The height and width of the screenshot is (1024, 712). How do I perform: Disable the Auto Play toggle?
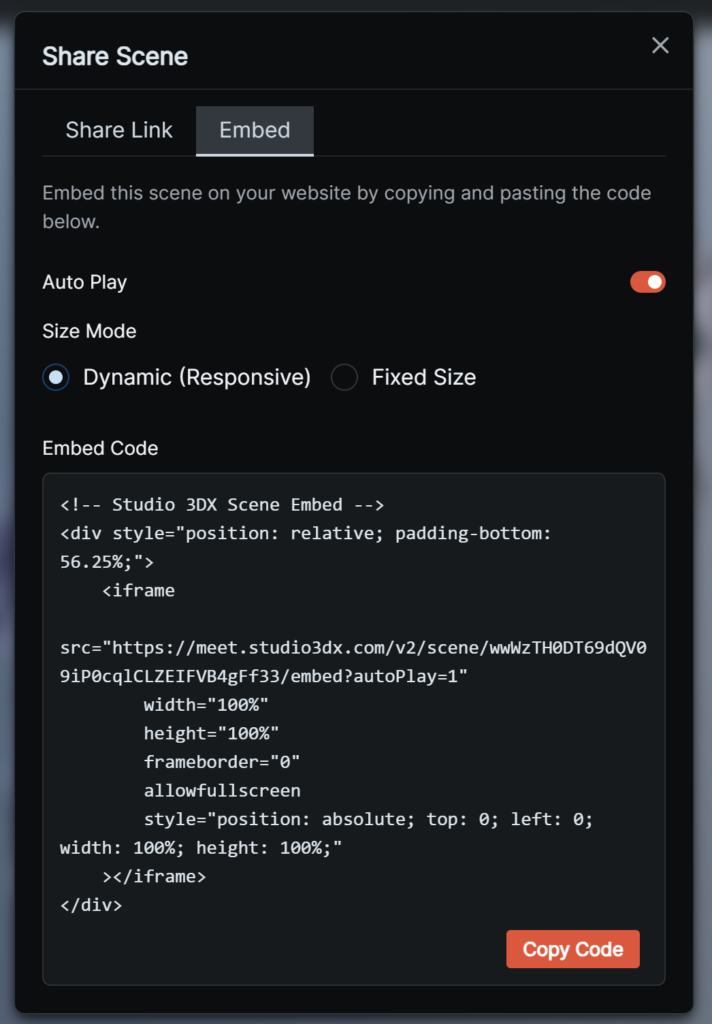[647, 282]
